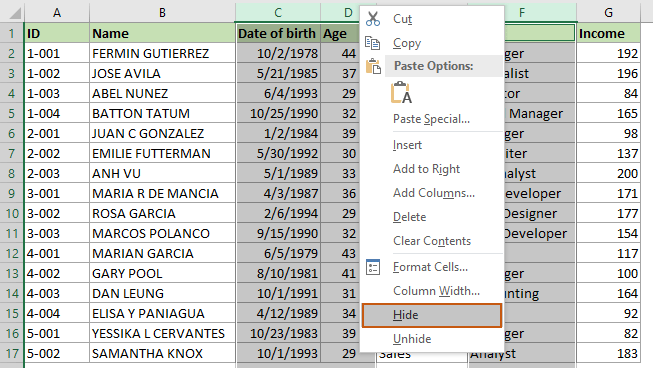Select Clear Contents option
The width and height of the screenshot is (653, 368).
pos(432,241)
